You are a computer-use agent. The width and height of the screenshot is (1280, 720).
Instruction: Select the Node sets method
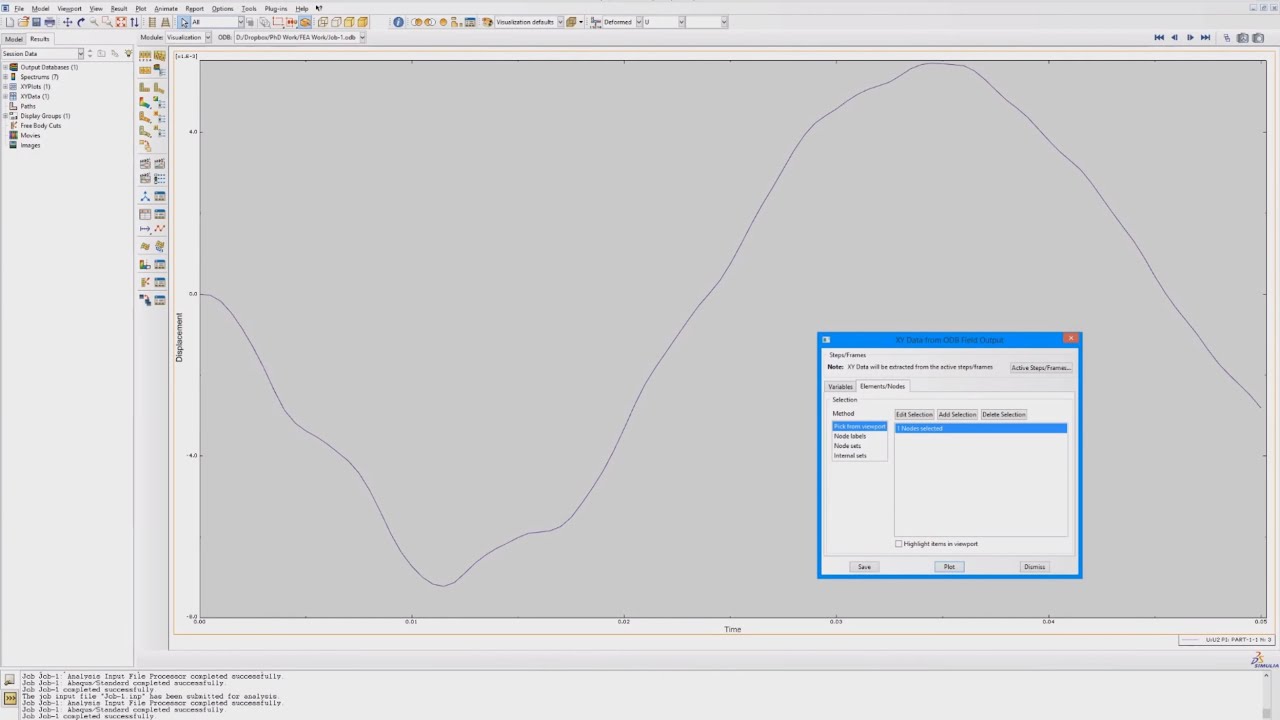847,446
